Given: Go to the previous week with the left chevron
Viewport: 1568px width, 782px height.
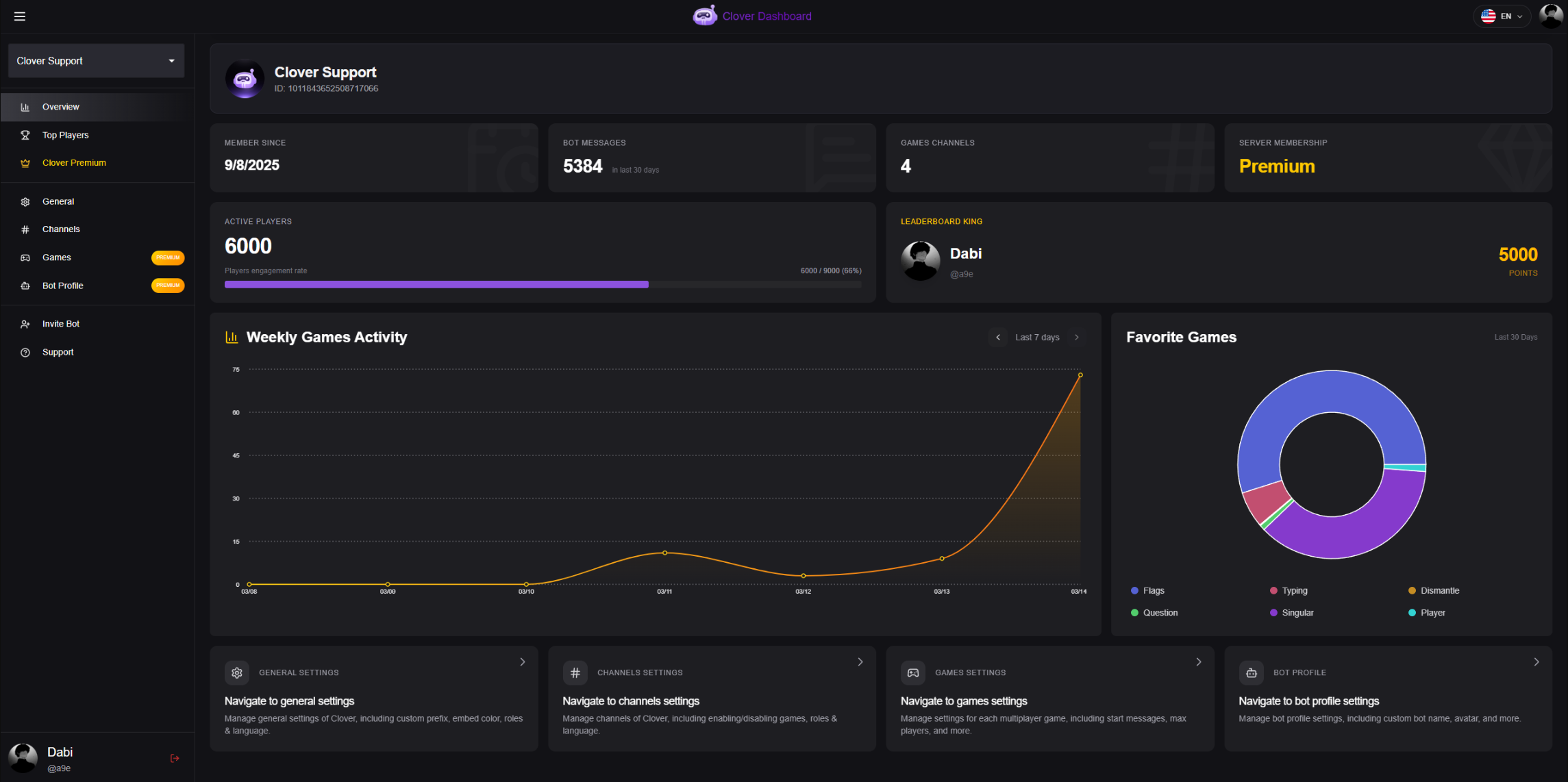Looking at the screenshot, I should [x=998, y=337].
